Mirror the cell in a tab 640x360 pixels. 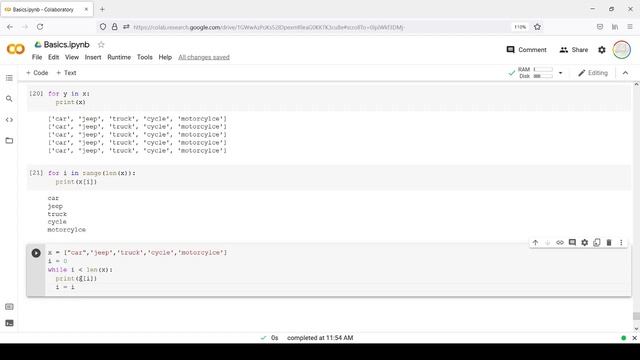point(597,242)
